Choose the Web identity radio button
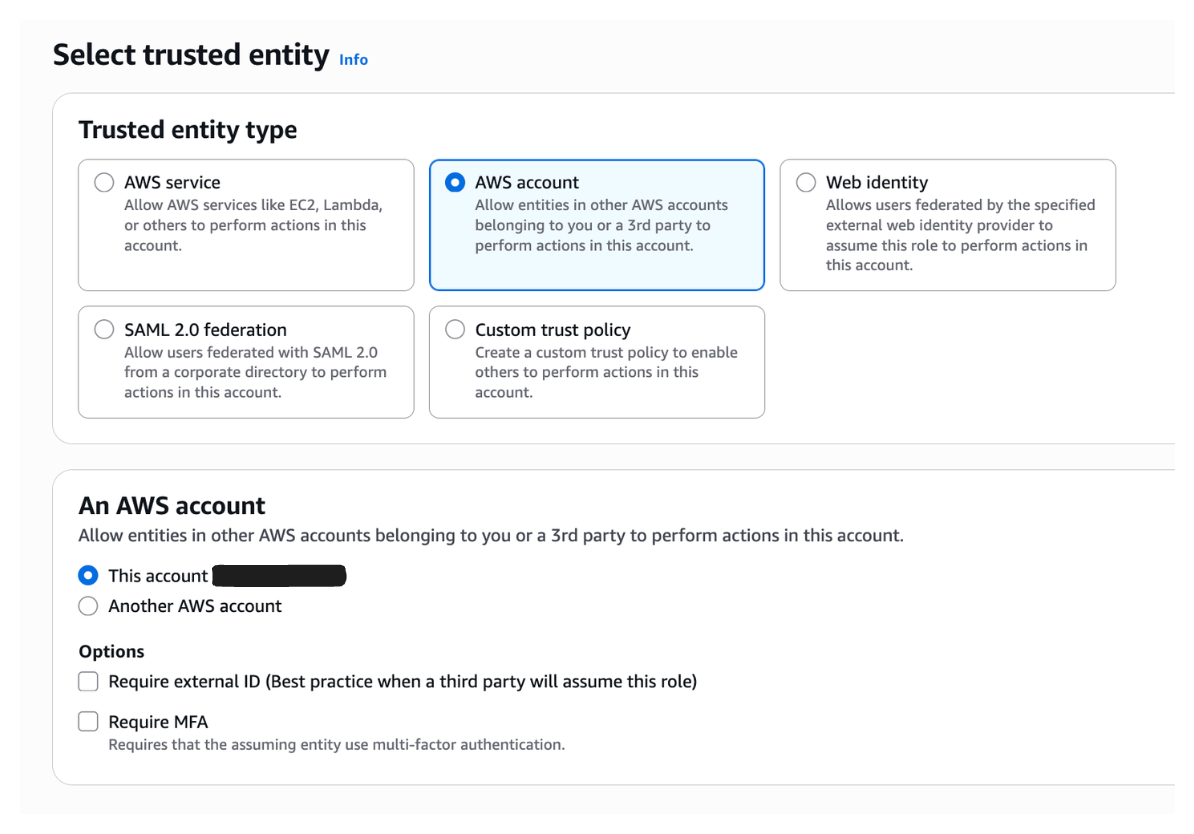 [806, 183]
